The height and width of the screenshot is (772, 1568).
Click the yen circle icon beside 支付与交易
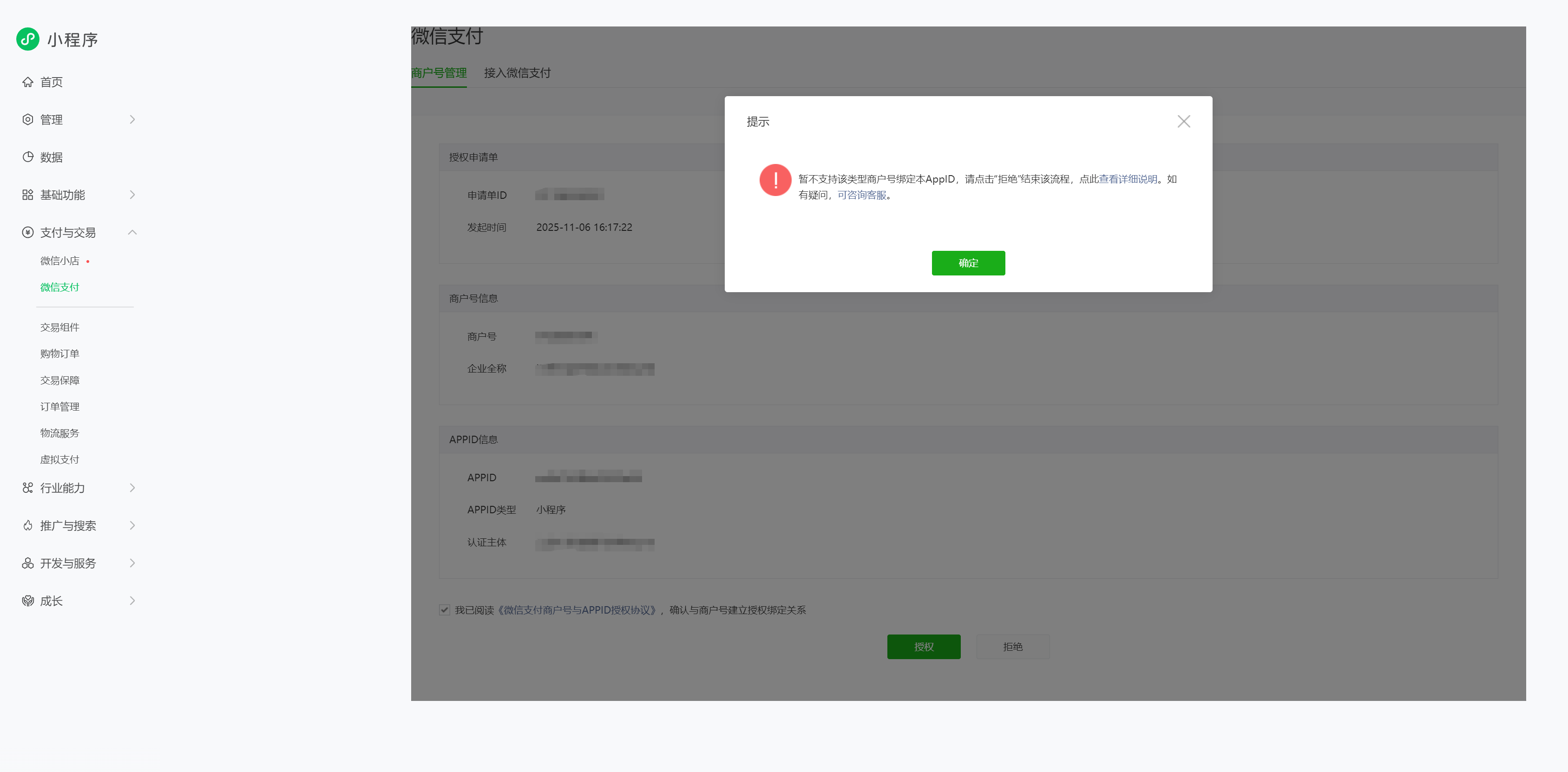point(27,232)
